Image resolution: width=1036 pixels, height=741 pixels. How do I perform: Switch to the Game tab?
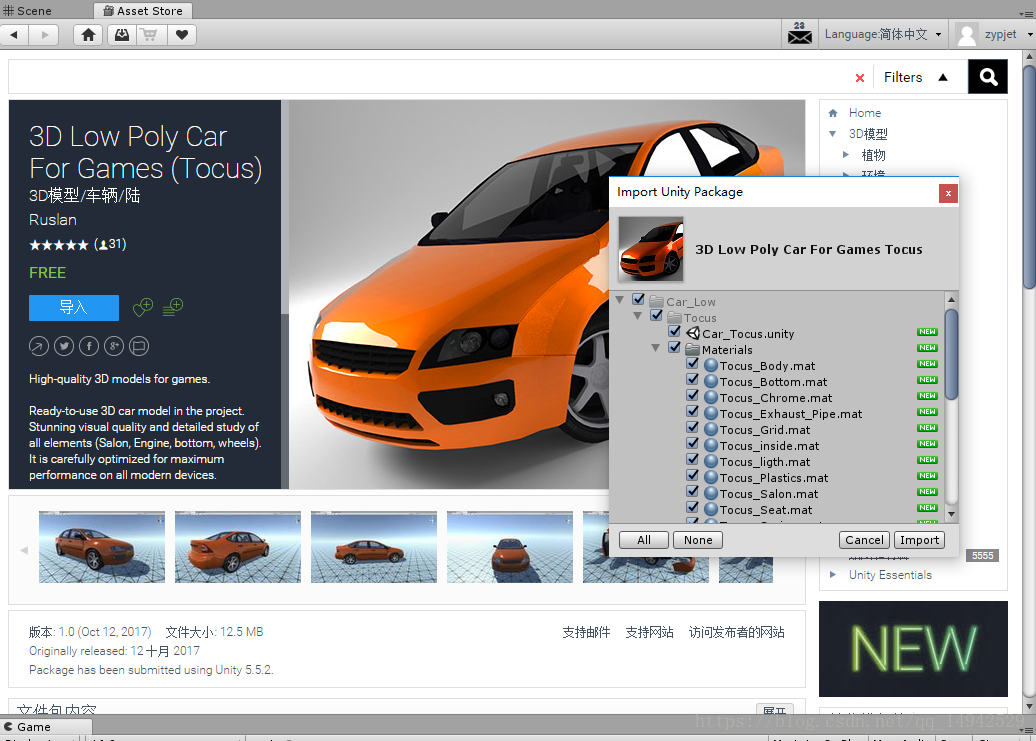(x=28, y=726)
